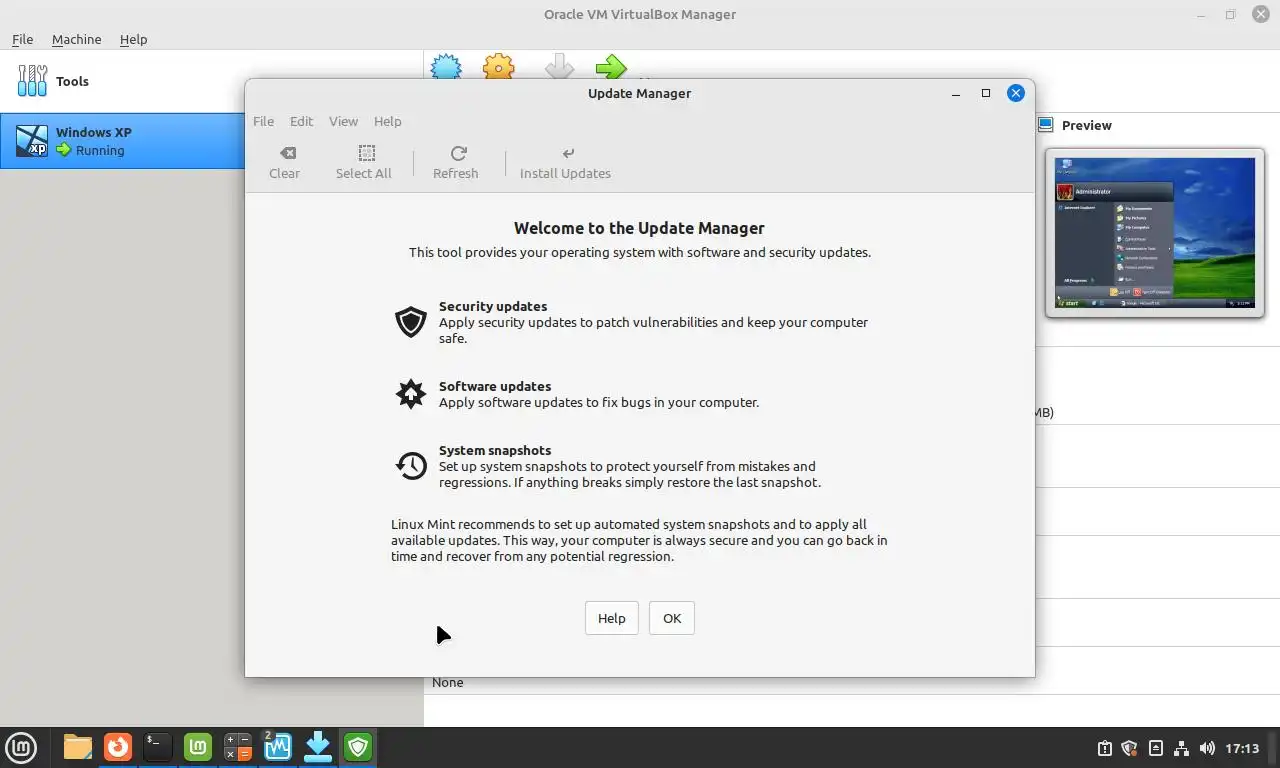Click the Clear toolbar icon in Update Manager

pyautogui.click(x=287, y=153)
